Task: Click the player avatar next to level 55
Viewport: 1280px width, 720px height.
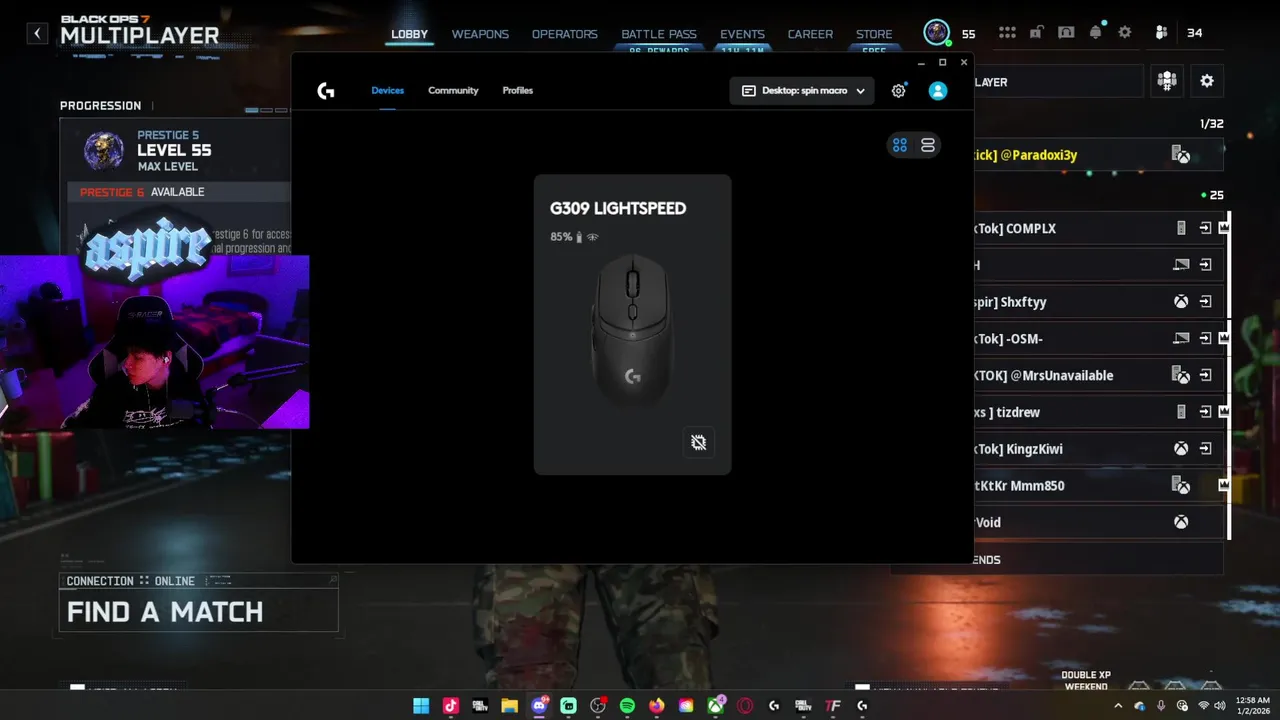Action: 937,33
